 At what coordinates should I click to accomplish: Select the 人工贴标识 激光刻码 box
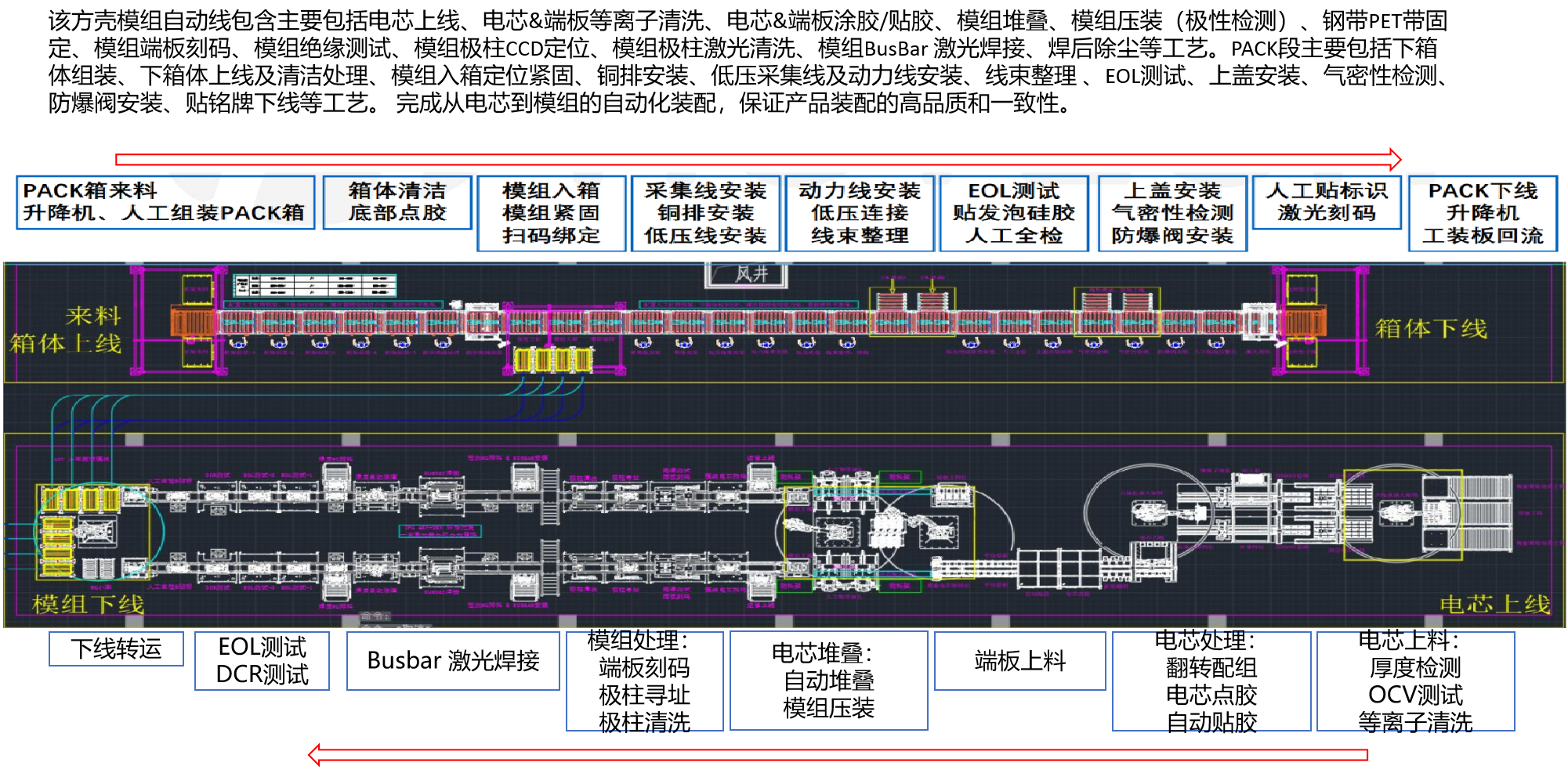1327,202
